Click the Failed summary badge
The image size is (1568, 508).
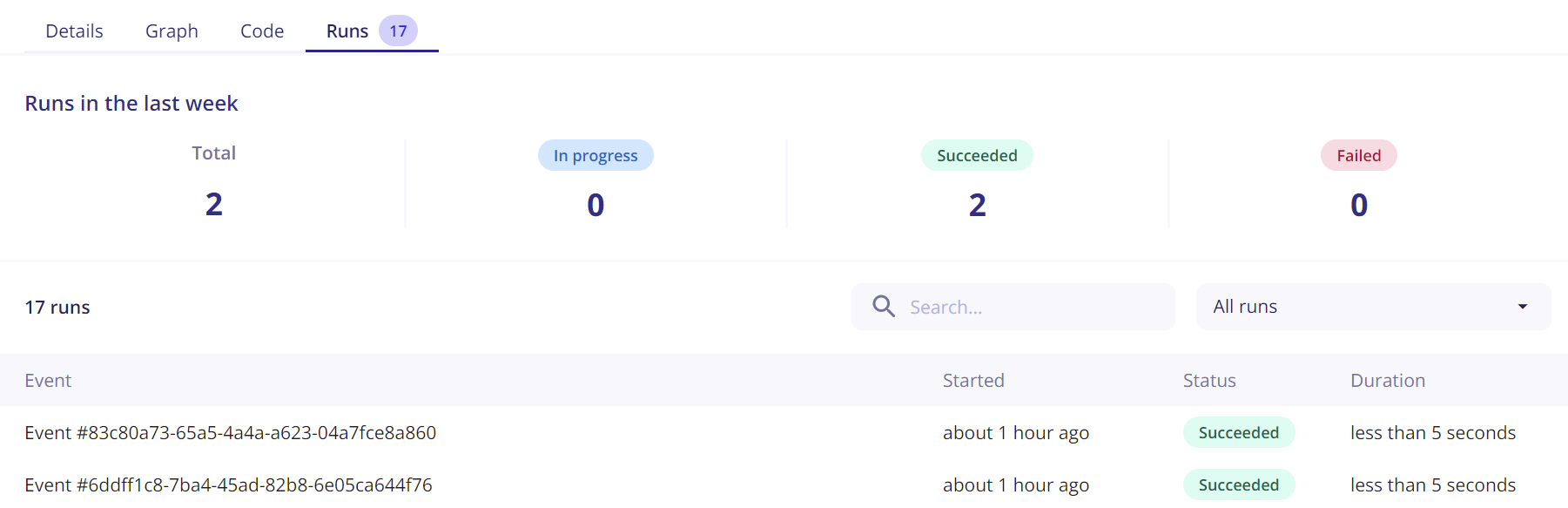[x=1358, y=156]
